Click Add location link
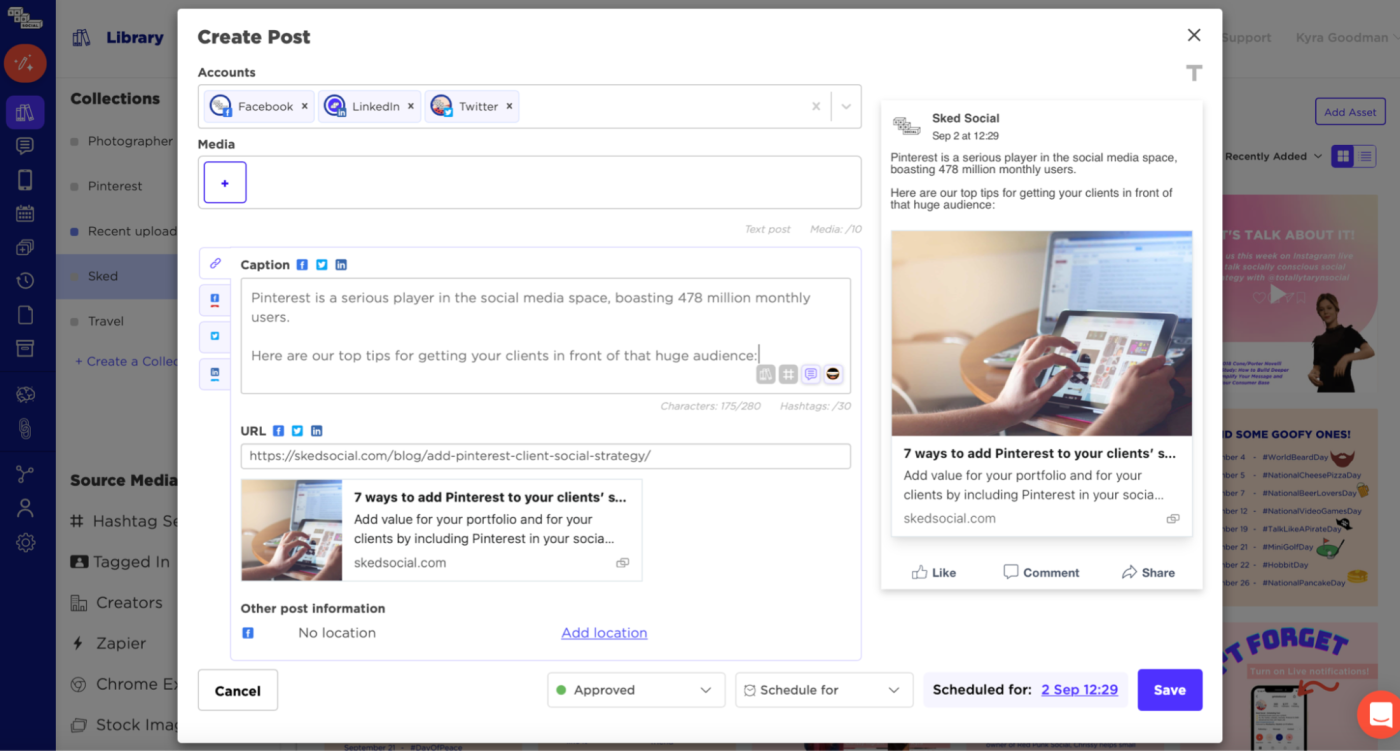Viewport: 1400px width, 751px height. point(604,633)
